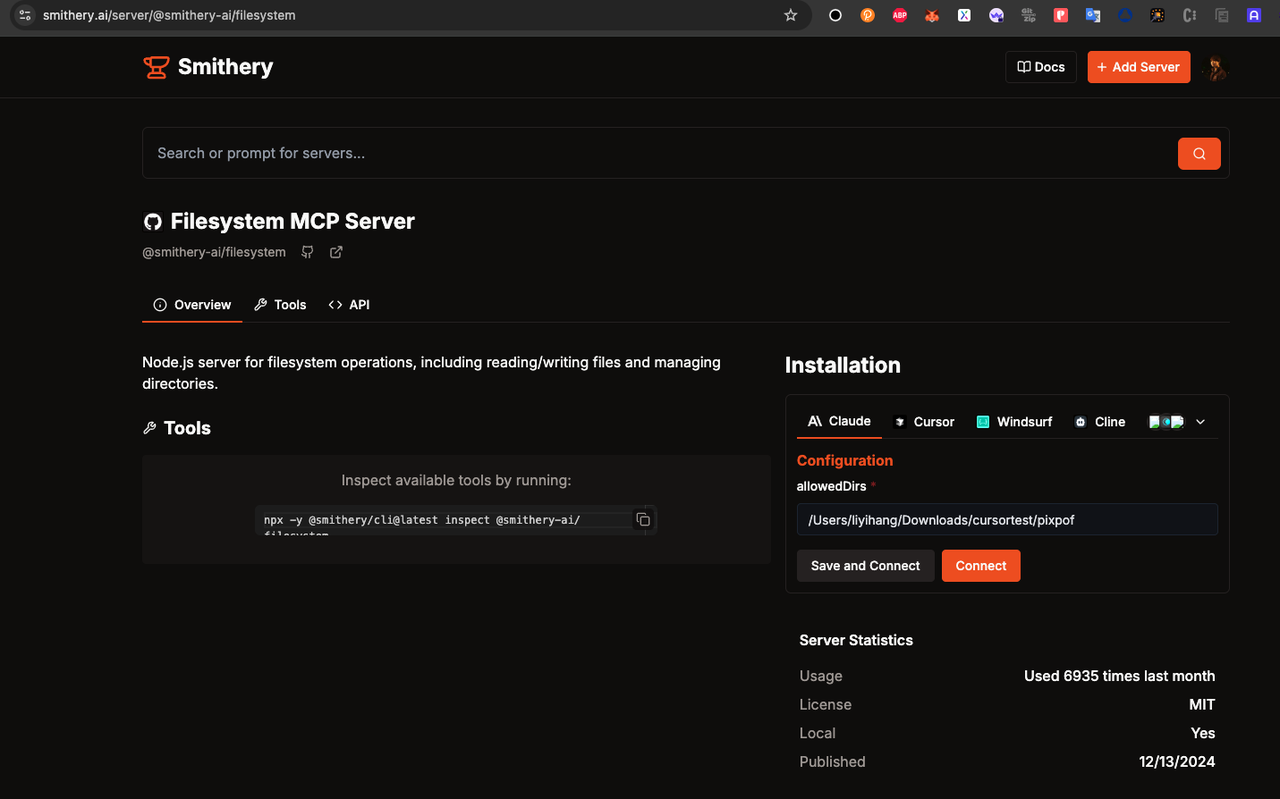Open the purple crown extension icon
Image resolution: width=1280 pixels, height=799 pixels.
996,15
